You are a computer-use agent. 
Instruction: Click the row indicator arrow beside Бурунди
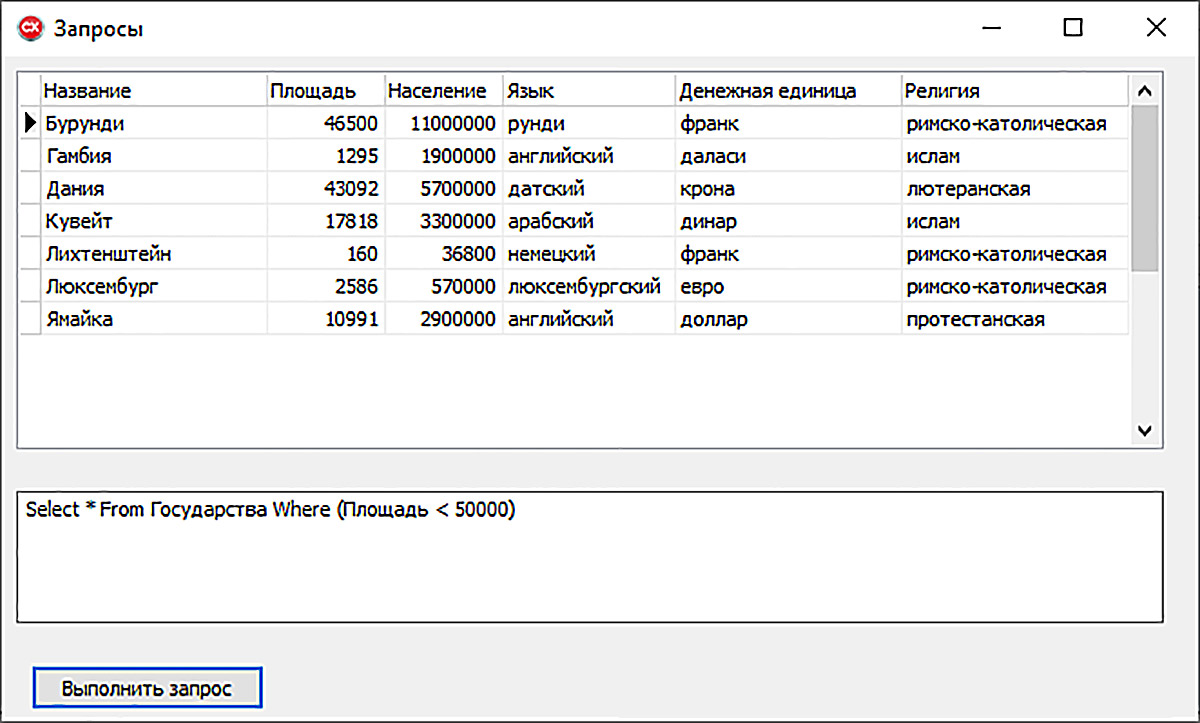29,123
